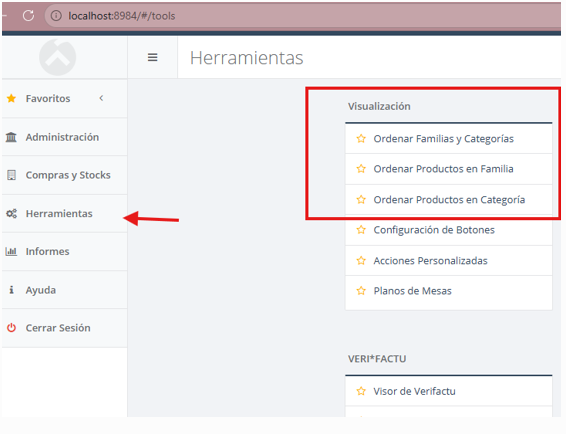Click the yellow star icon beside Favoritos
Viewport: 566px width, 434px height.
coord(11,98)
